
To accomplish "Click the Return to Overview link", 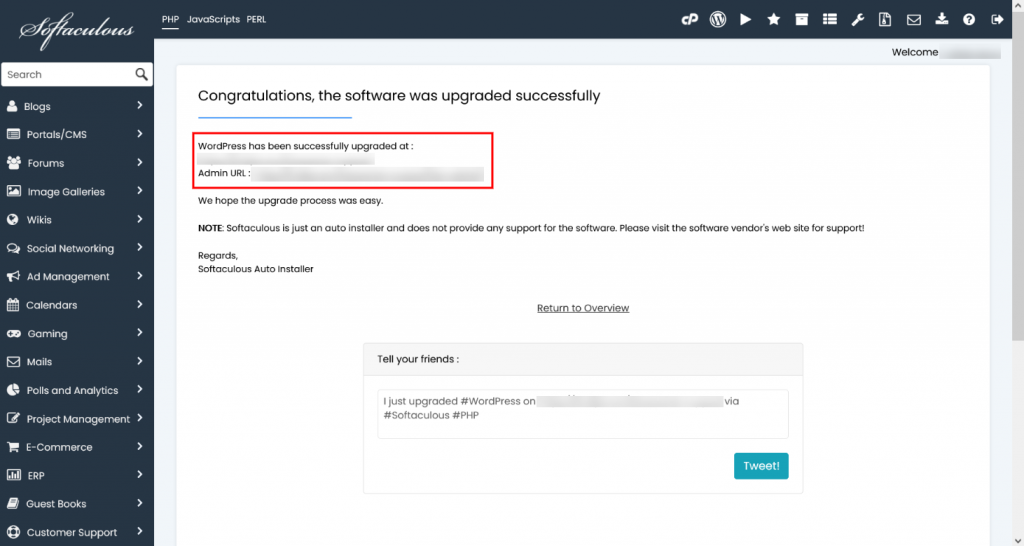I will [x=583, y=308].
